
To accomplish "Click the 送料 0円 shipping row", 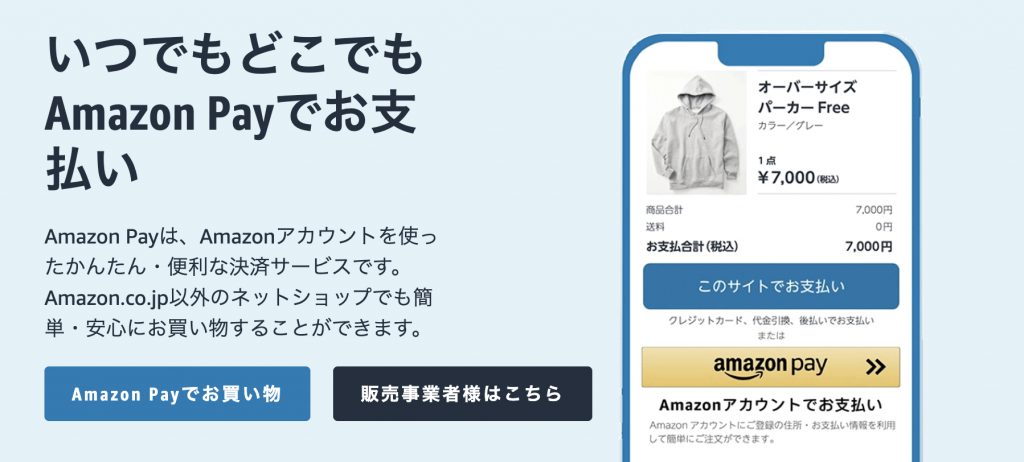I will [x=769, y=227].
